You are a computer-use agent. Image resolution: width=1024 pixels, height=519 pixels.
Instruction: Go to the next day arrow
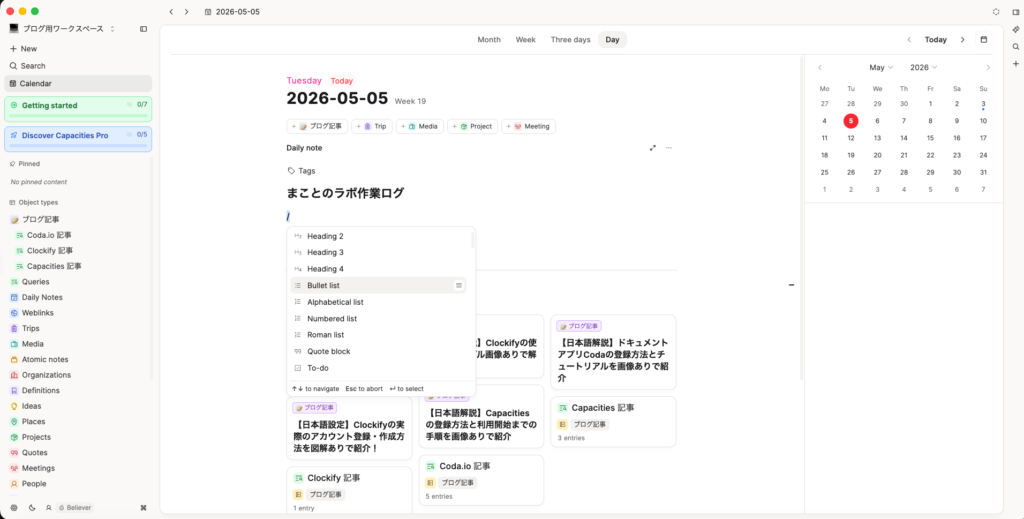point(962,40)
